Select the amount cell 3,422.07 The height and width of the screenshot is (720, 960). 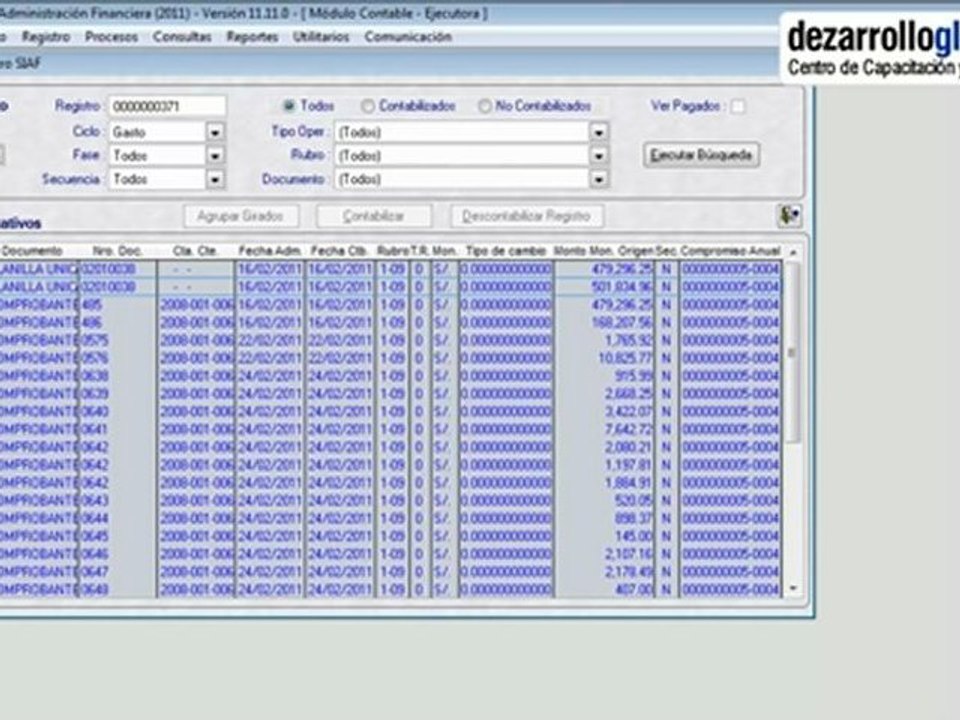(604, 411)
